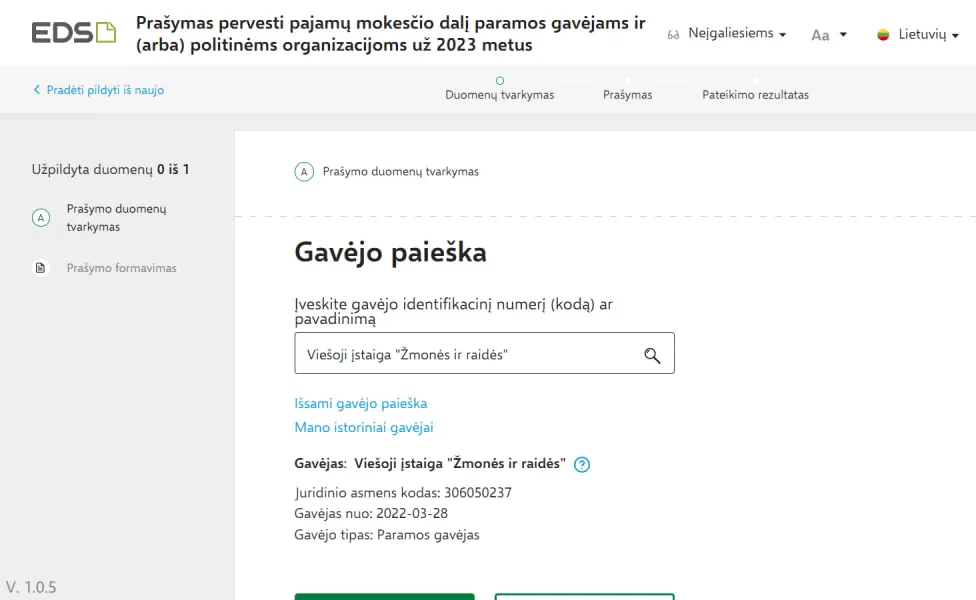Click the document icon beside Prašymo formavimas
The height and width of the screenshot is (600, 976).
click(41, 267)
